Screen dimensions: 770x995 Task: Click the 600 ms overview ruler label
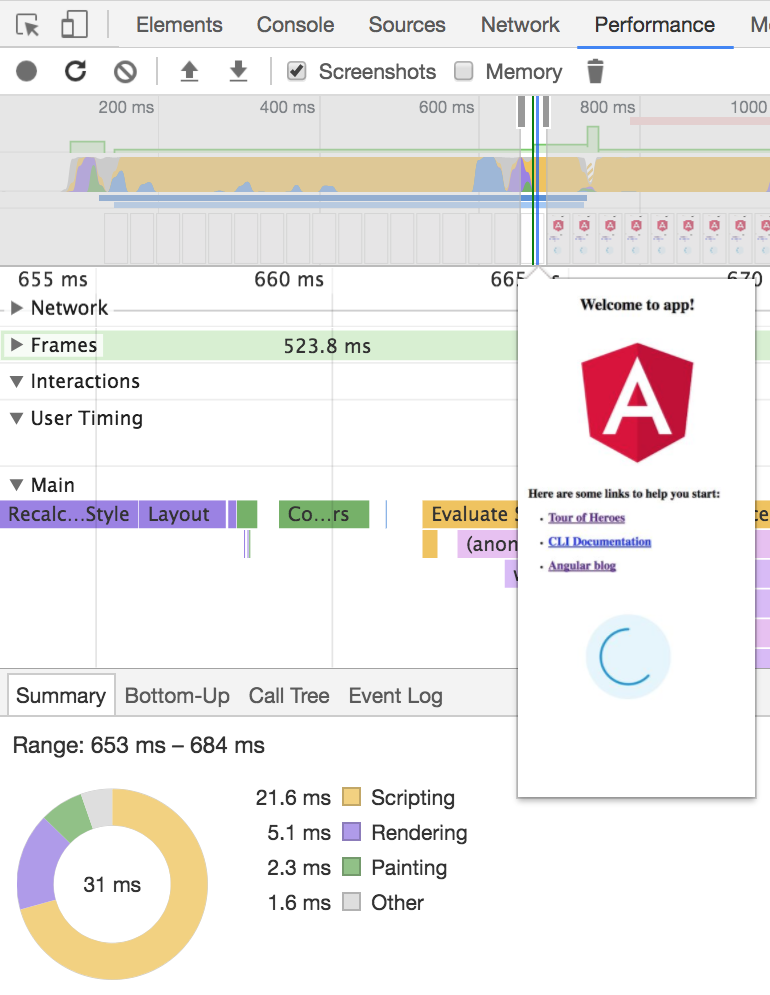[446, 107]
